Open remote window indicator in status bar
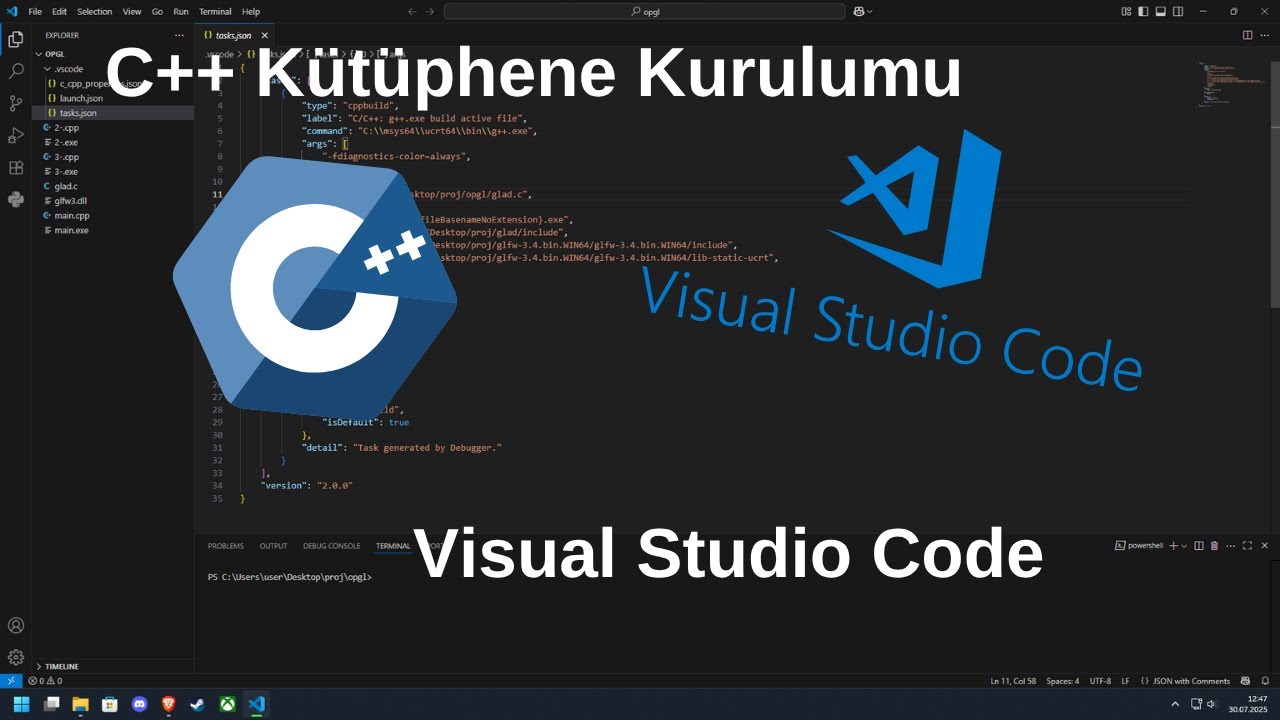This screenshot has height=720, width=1280. (x=11, y=681)
